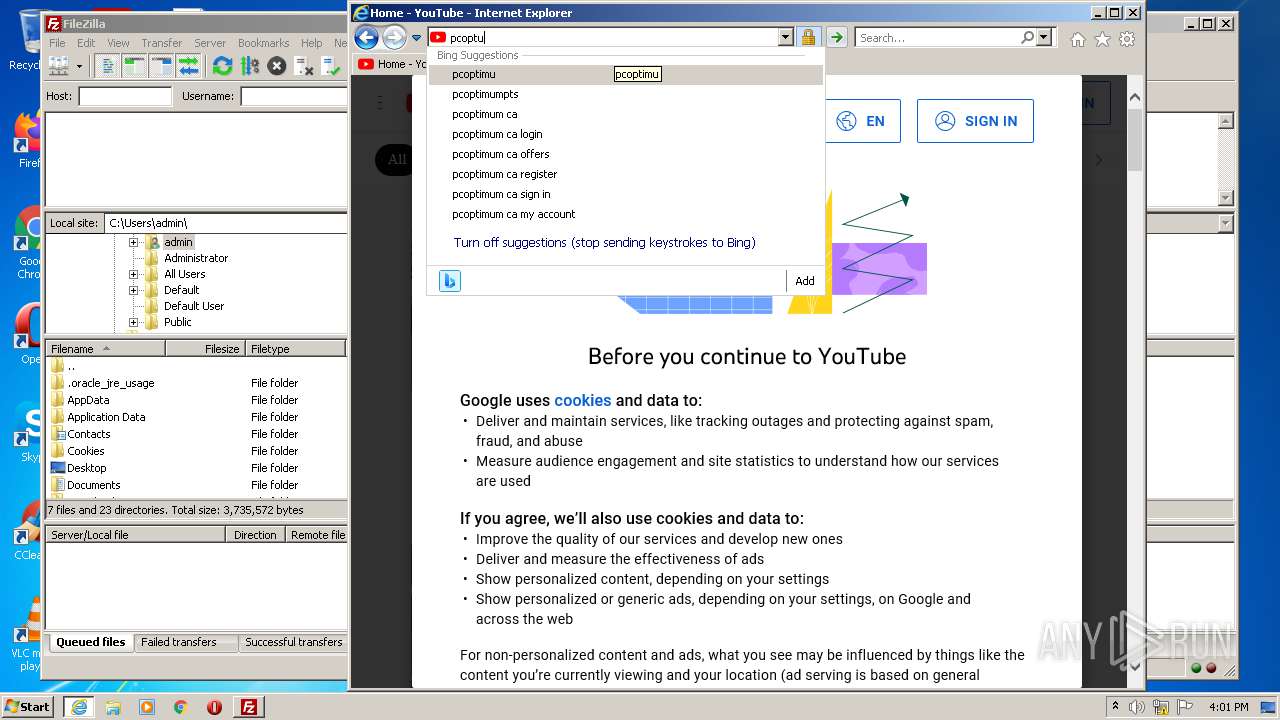This screenshot has width=1280, height=720.
Task: Open FileZilla Site Manager icon
Action: 59,66
